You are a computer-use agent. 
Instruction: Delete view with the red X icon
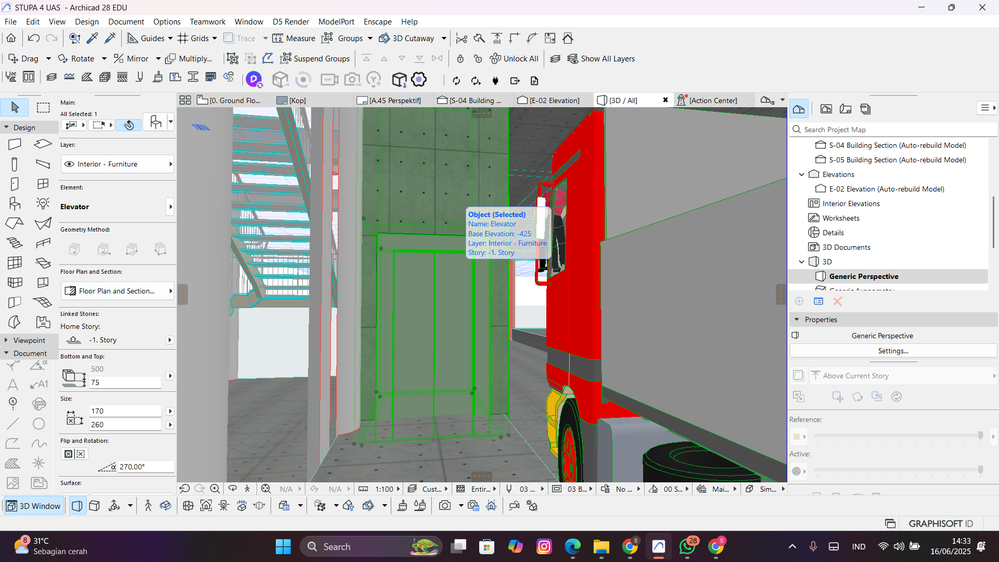(838, 301)
